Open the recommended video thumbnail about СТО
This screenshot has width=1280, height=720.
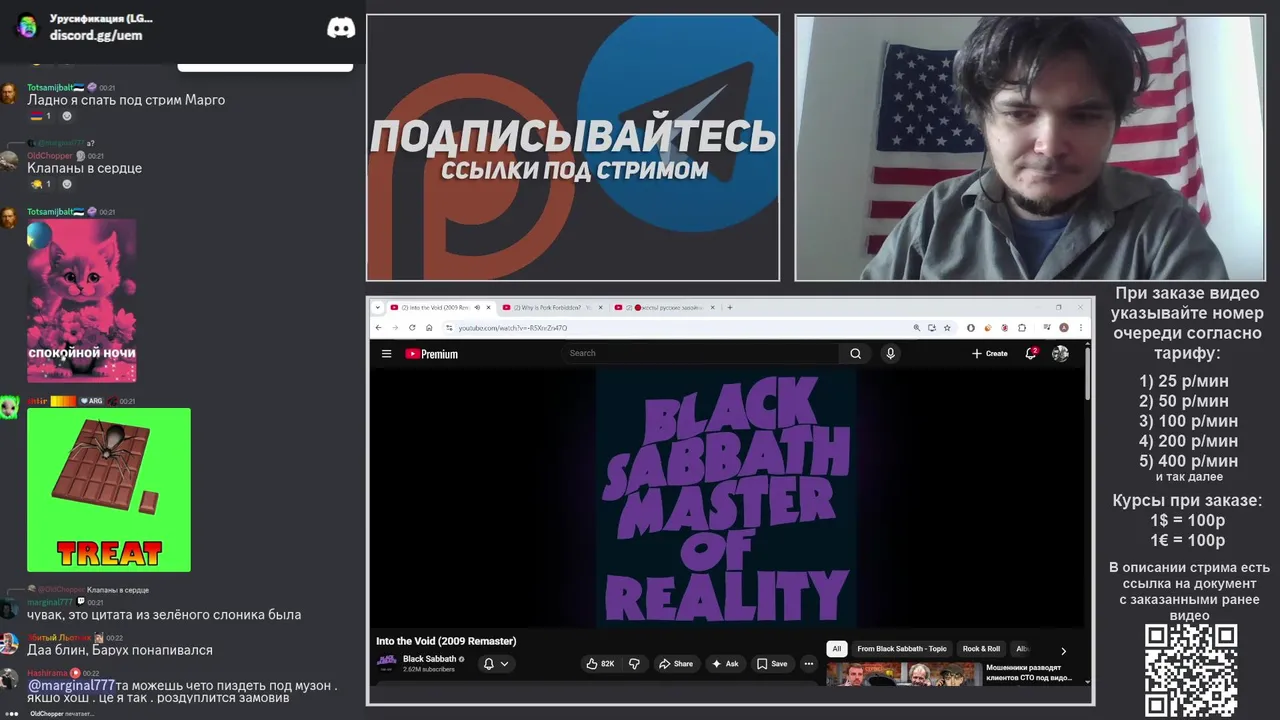tap(904, 674)
